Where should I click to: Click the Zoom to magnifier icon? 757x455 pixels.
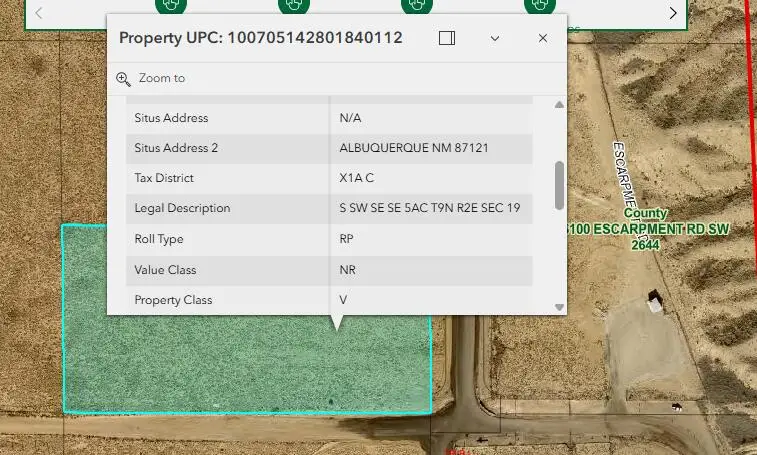pos(123,79)
